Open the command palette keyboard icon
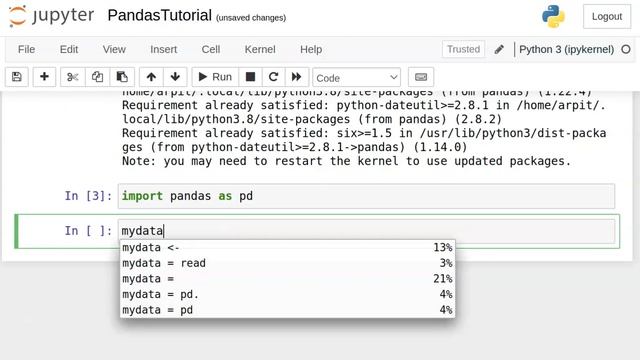The image size is (640, 360). [x=421, y=77]
